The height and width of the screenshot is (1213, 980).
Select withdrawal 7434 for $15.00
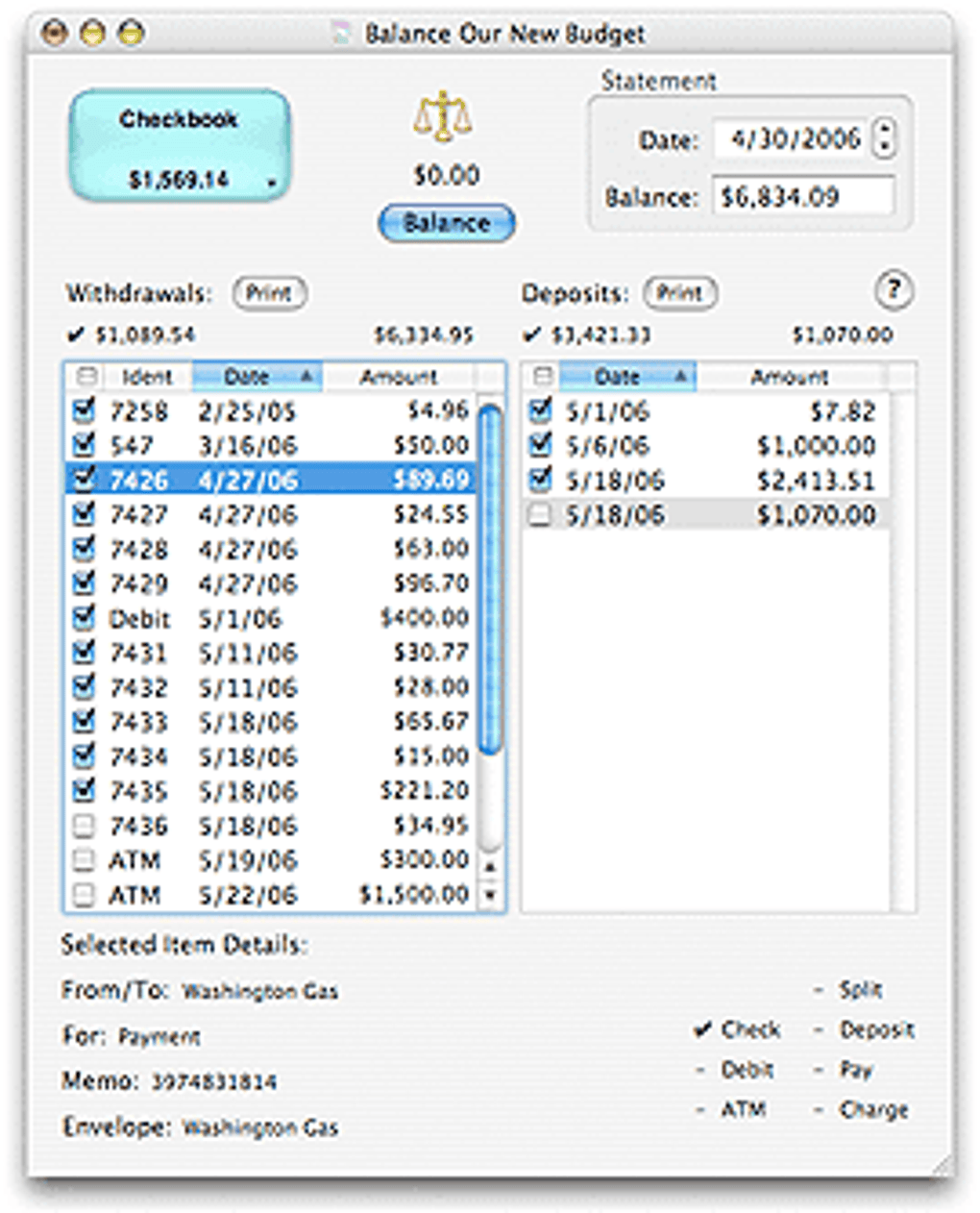(271, 756)
